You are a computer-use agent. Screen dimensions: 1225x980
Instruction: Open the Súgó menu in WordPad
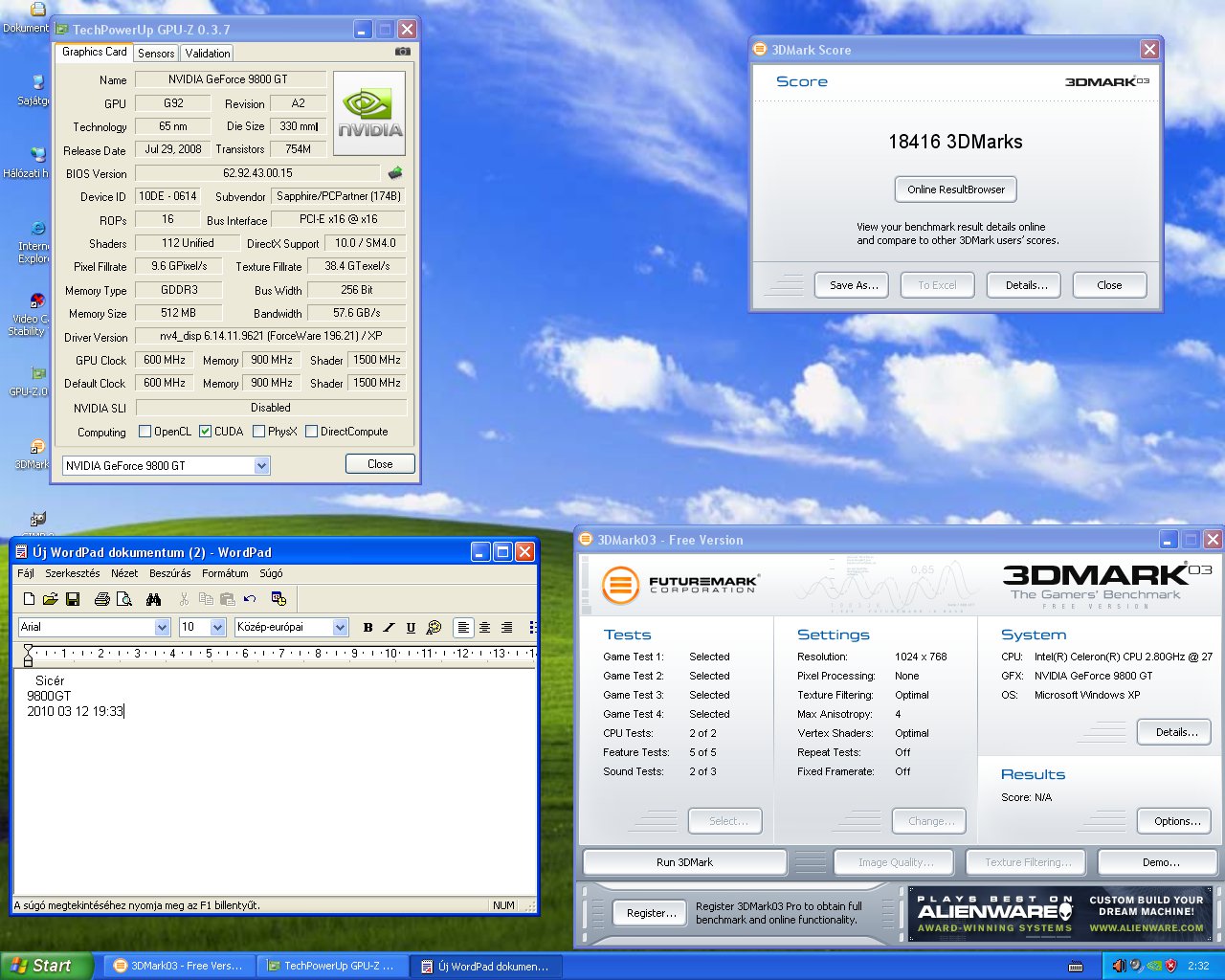coord(271,573)
